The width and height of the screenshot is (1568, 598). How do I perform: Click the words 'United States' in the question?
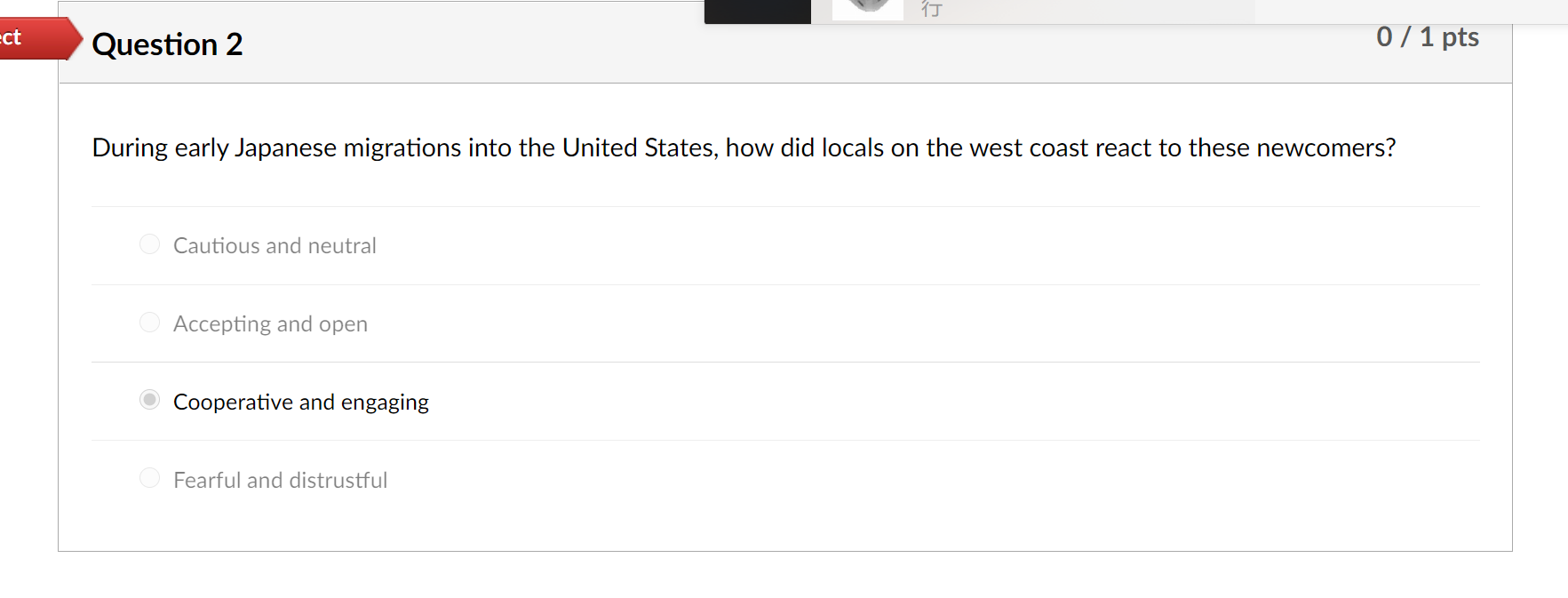pyautogui.click(x=639, y=148)
